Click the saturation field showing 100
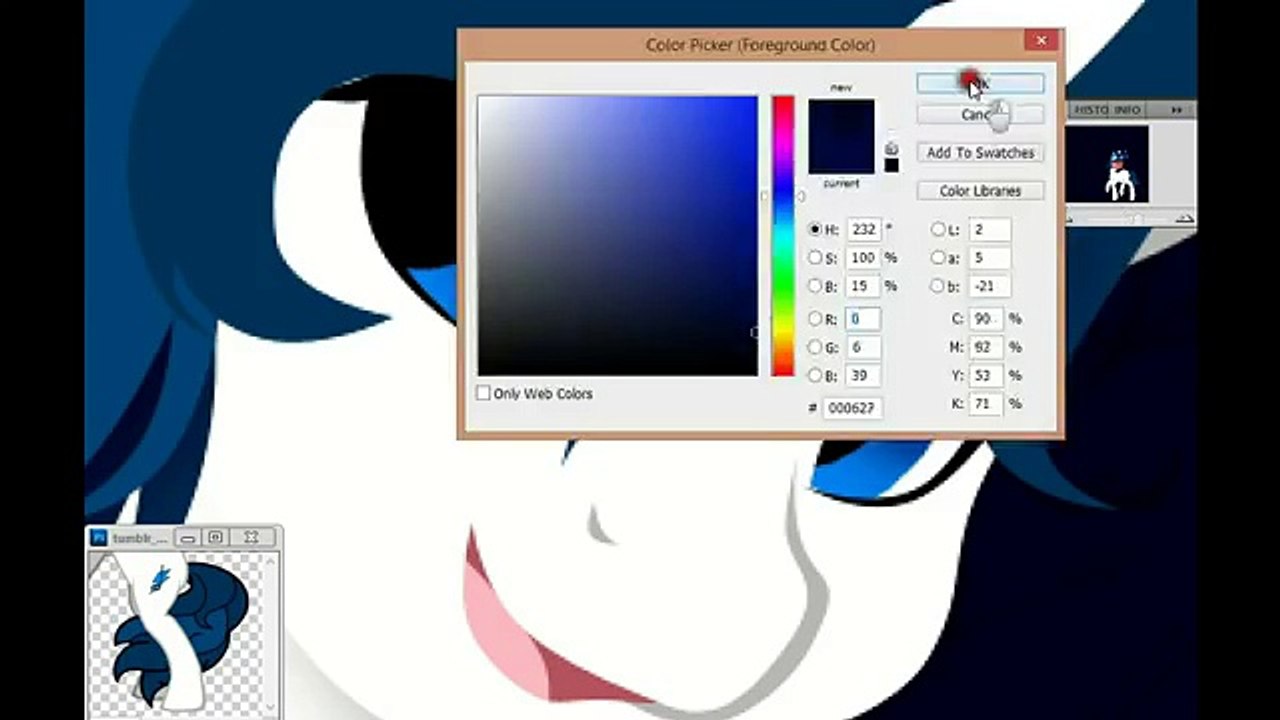 pyautogui.click(x=864, y=258)
